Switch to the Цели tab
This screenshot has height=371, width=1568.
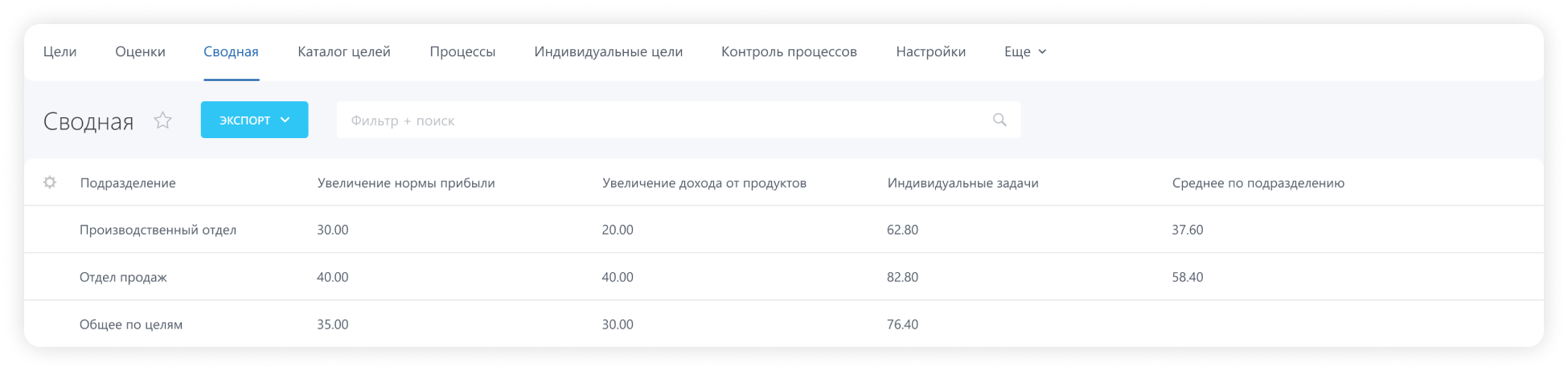pos(60,51)
